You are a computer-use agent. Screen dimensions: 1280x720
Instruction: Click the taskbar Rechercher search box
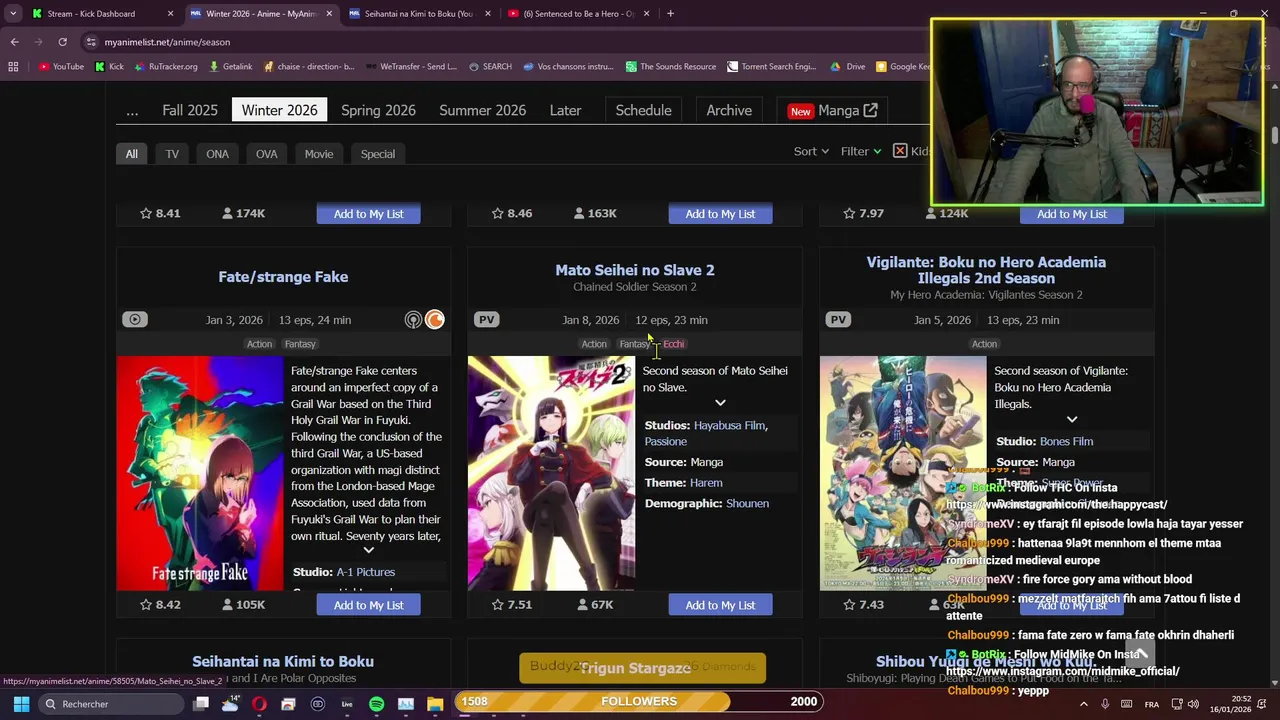(109, 704)
